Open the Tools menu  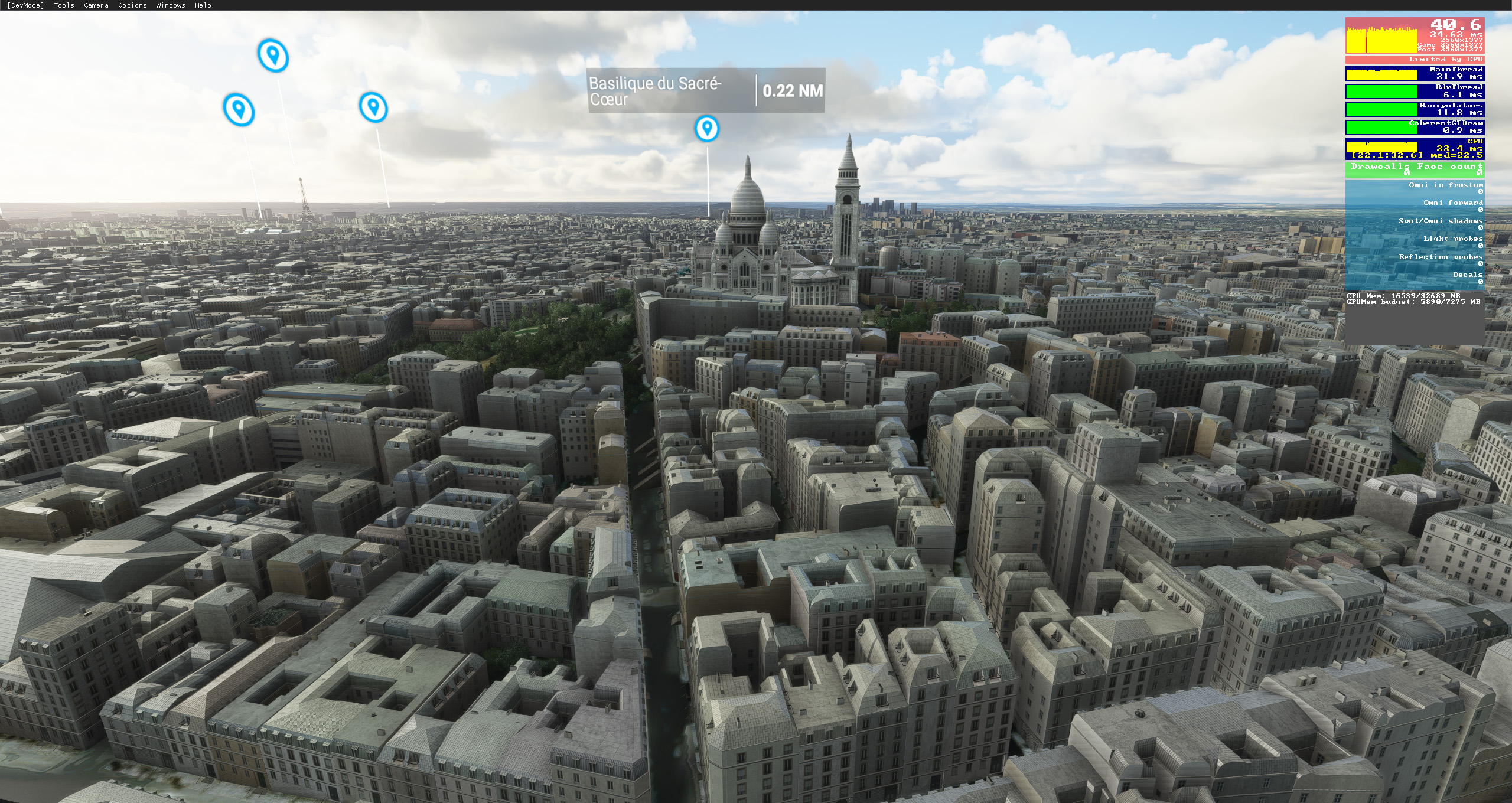(x=64, y=5)
